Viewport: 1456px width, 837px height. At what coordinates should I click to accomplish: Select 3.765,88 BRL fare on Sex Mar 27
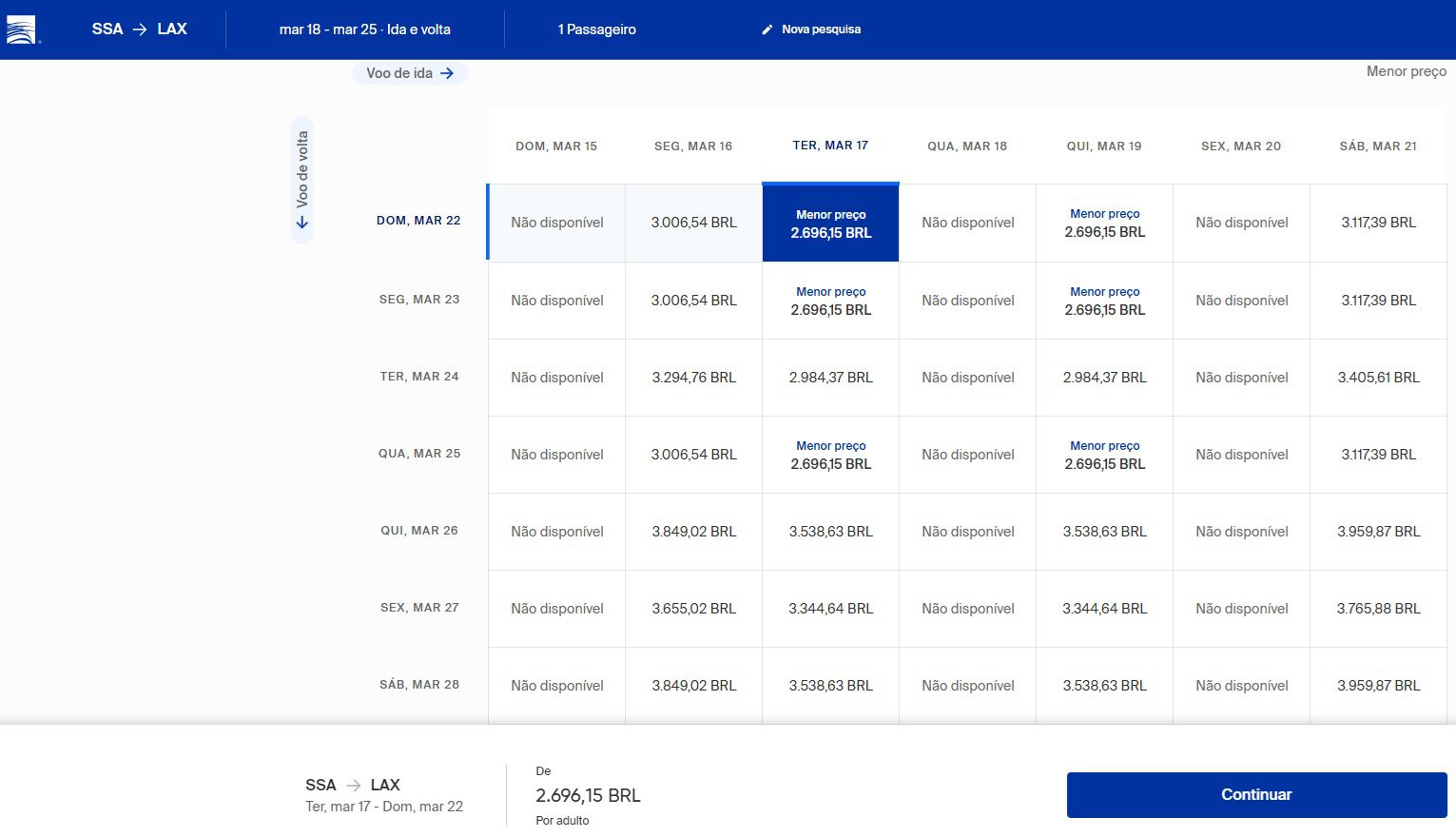coord(1378,609)
